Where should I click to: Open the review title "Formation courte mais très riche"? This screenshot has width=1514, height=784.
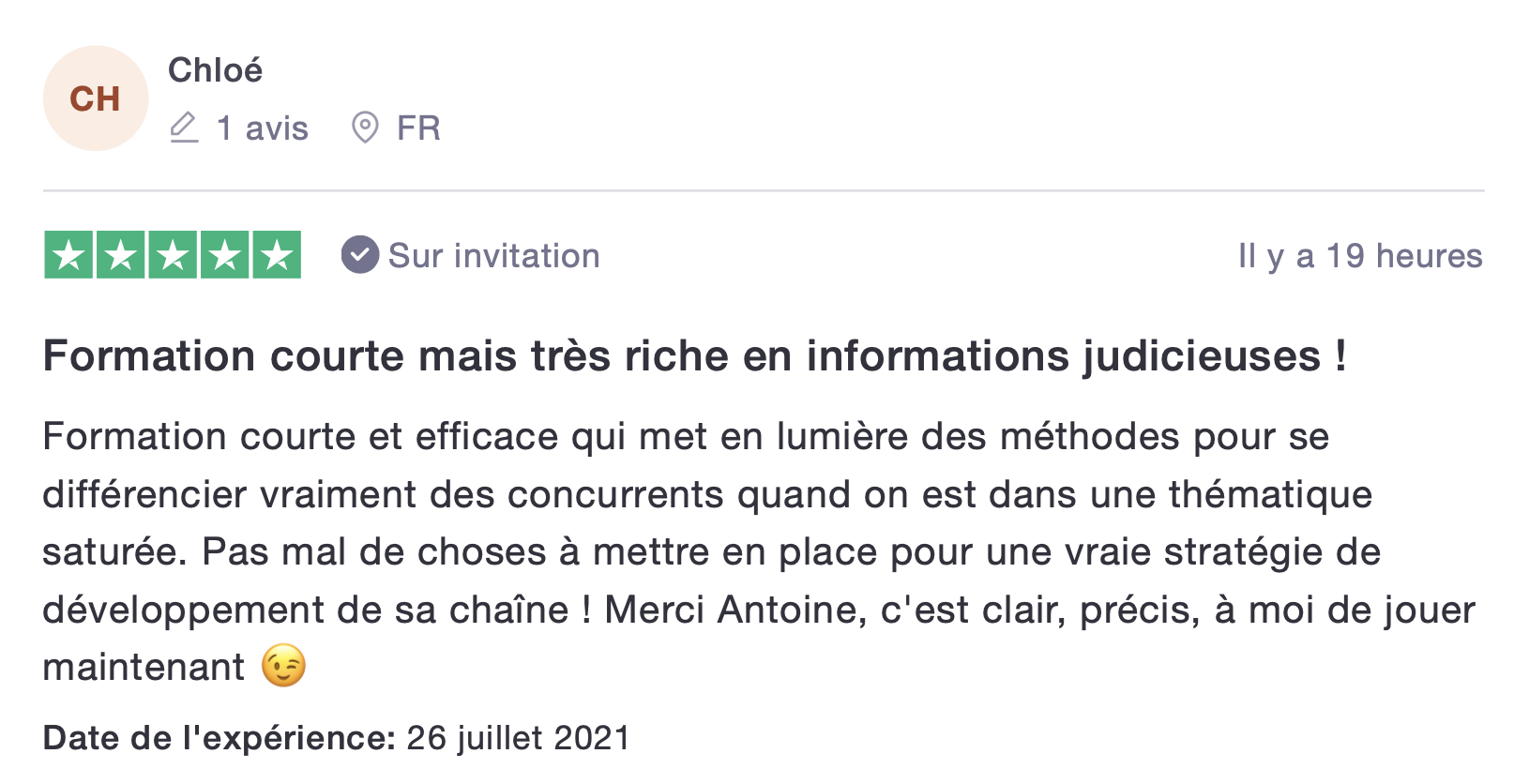694,356
